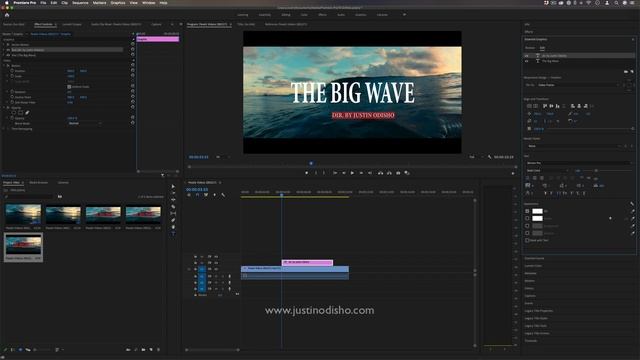640x360 pixels.
Task: Switch to Color workspace
Action: click(x=304, y=15)
